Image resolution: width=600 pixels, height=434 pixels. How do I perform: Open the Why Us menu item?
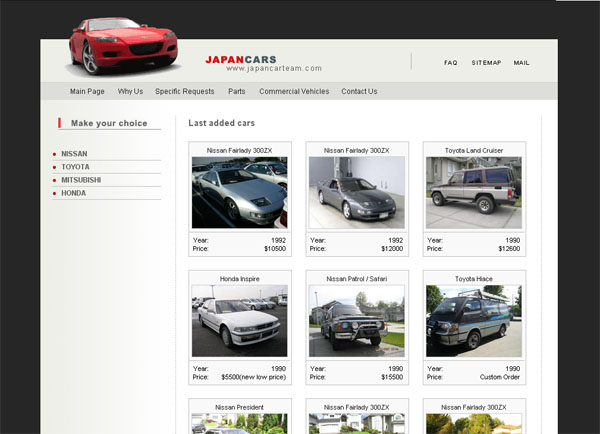[130, 91]
